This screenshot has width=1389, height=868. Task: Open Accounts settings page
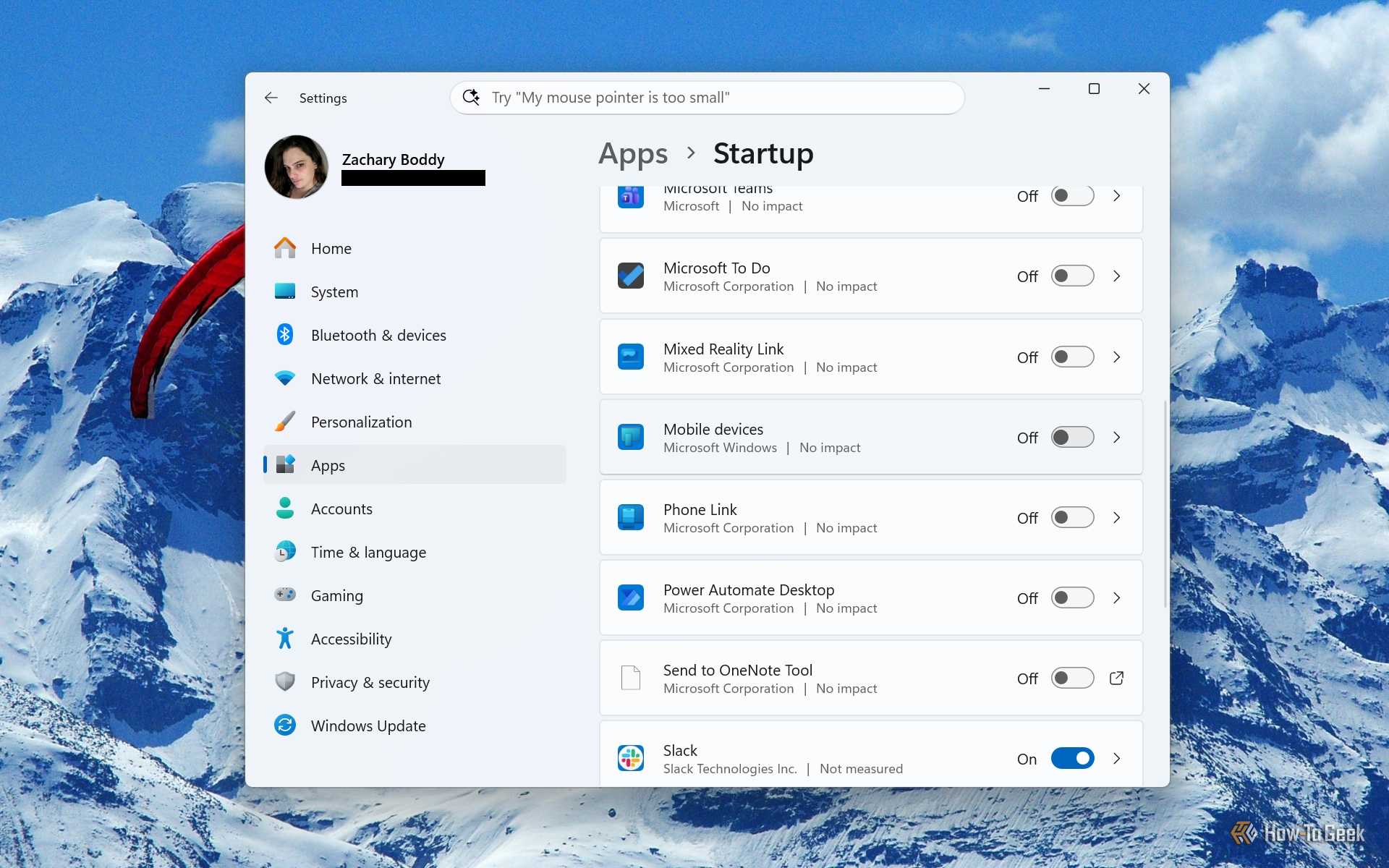(415, 509)
